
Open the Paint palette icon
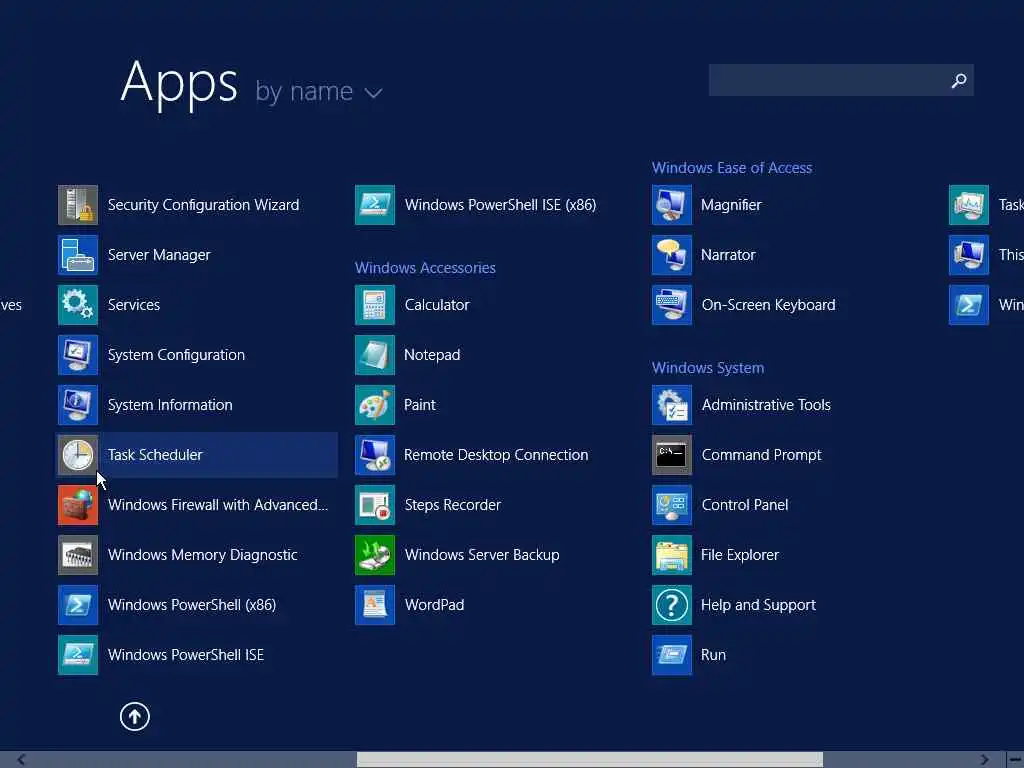click(375, 405)
